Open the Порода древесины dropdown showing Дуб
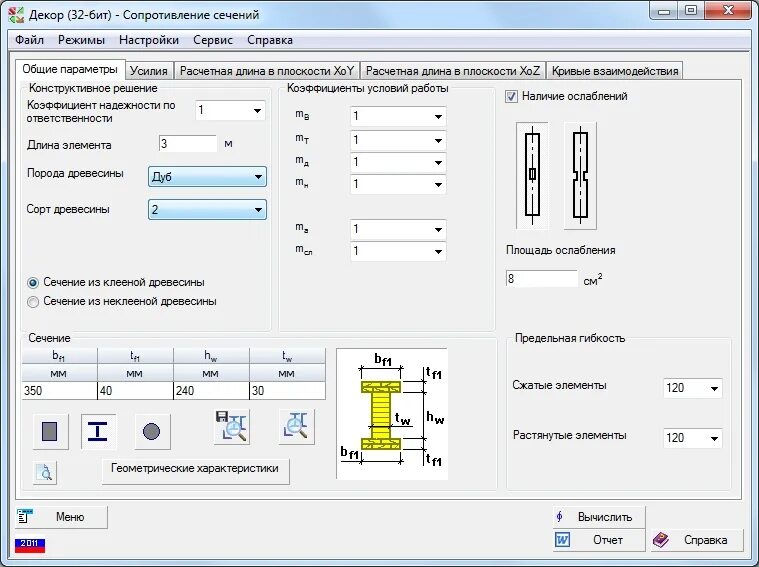 [x=207, y=177]
